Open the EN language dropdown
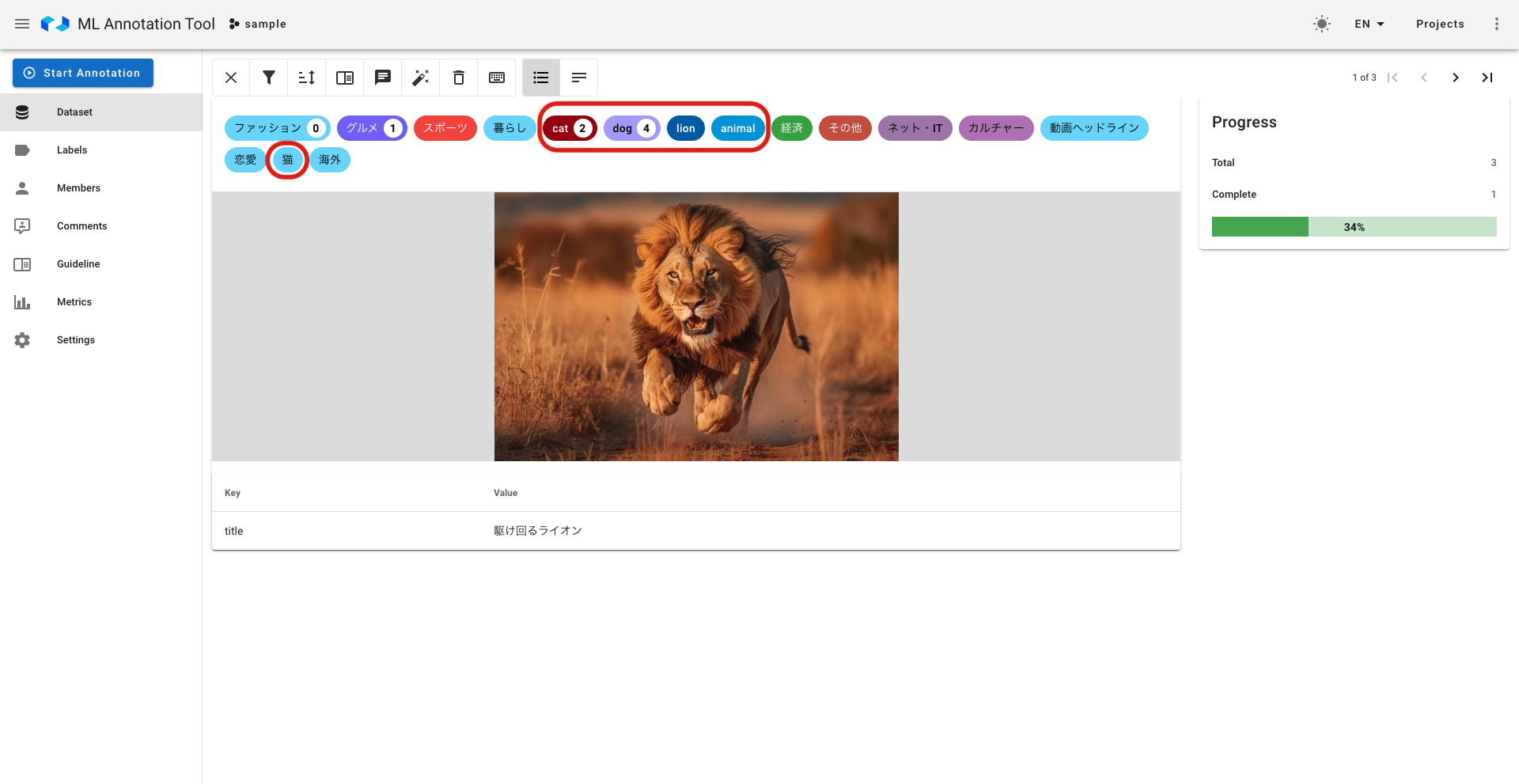The image size is (1519, 784). [x=1369, y=24]
